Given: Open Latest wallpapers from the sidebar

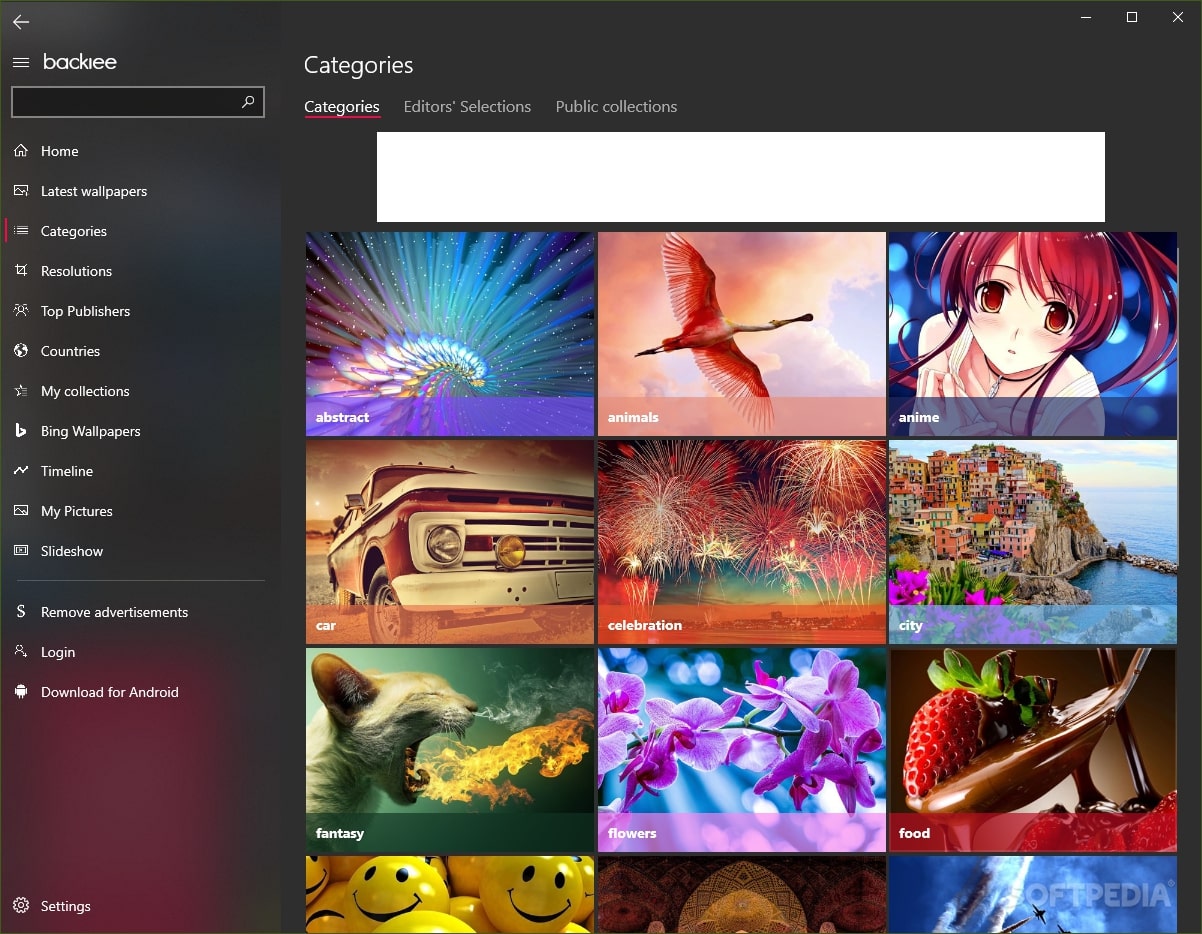Looking at the screenshot, I should [93, 191].
